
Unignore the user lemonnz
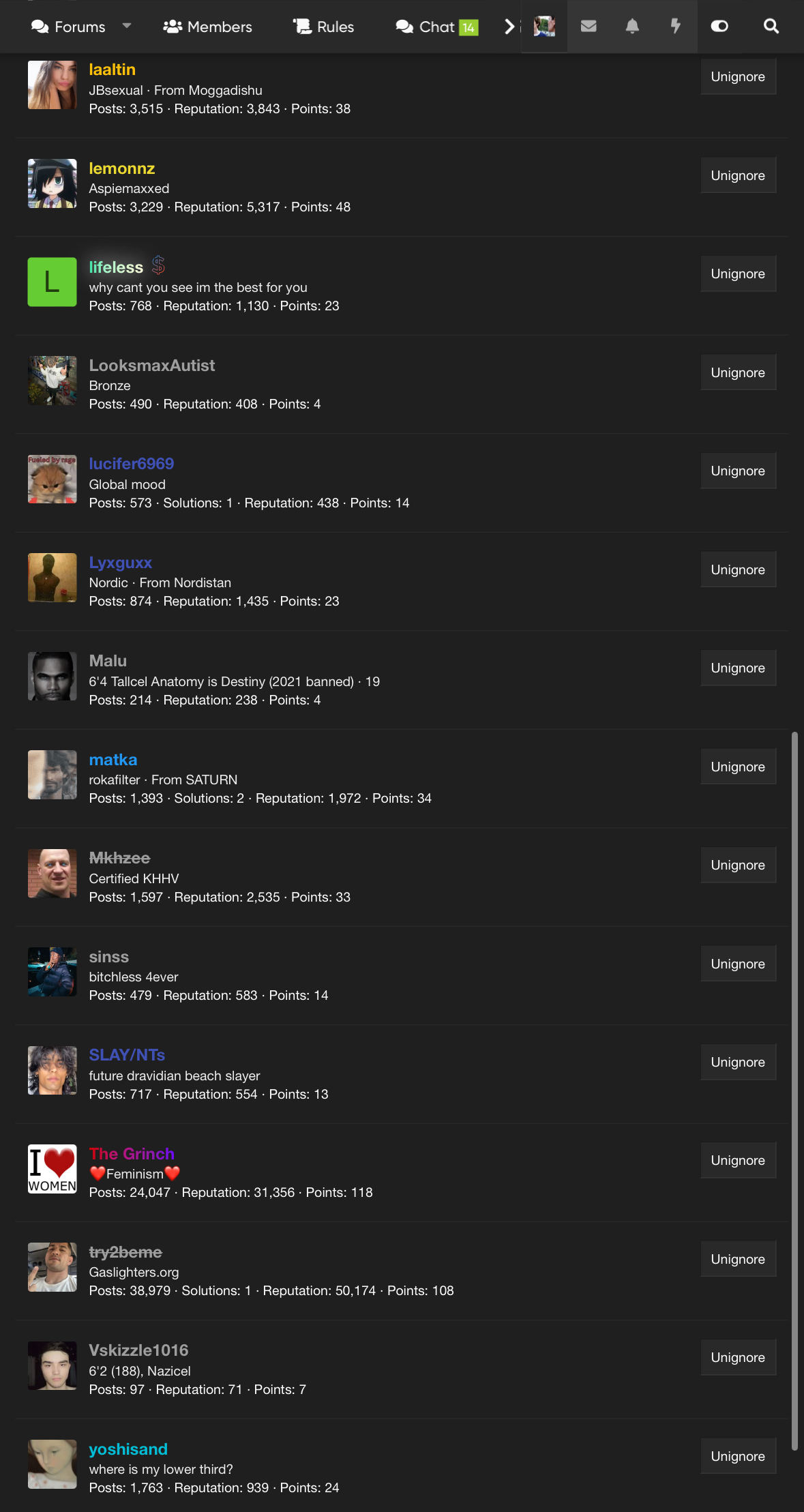(738, 175)
